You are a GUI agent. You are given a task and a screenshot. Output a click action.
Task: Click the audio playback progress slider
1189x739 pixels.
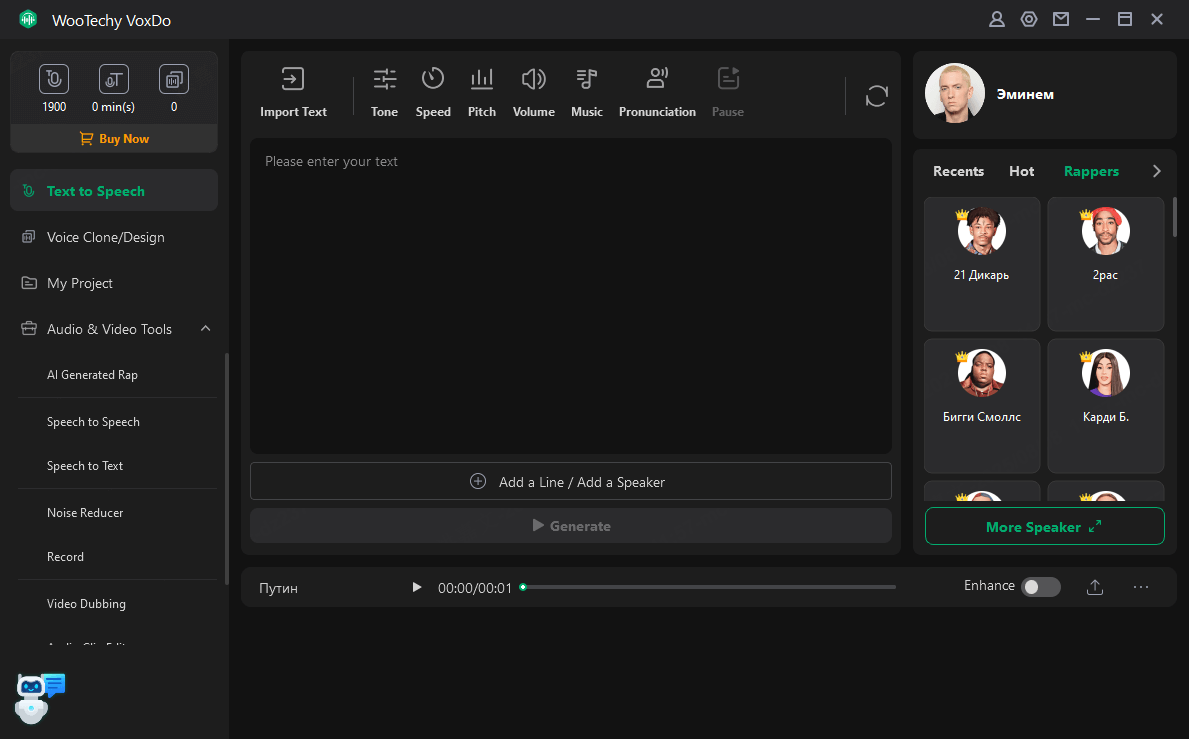coord(709,587)
